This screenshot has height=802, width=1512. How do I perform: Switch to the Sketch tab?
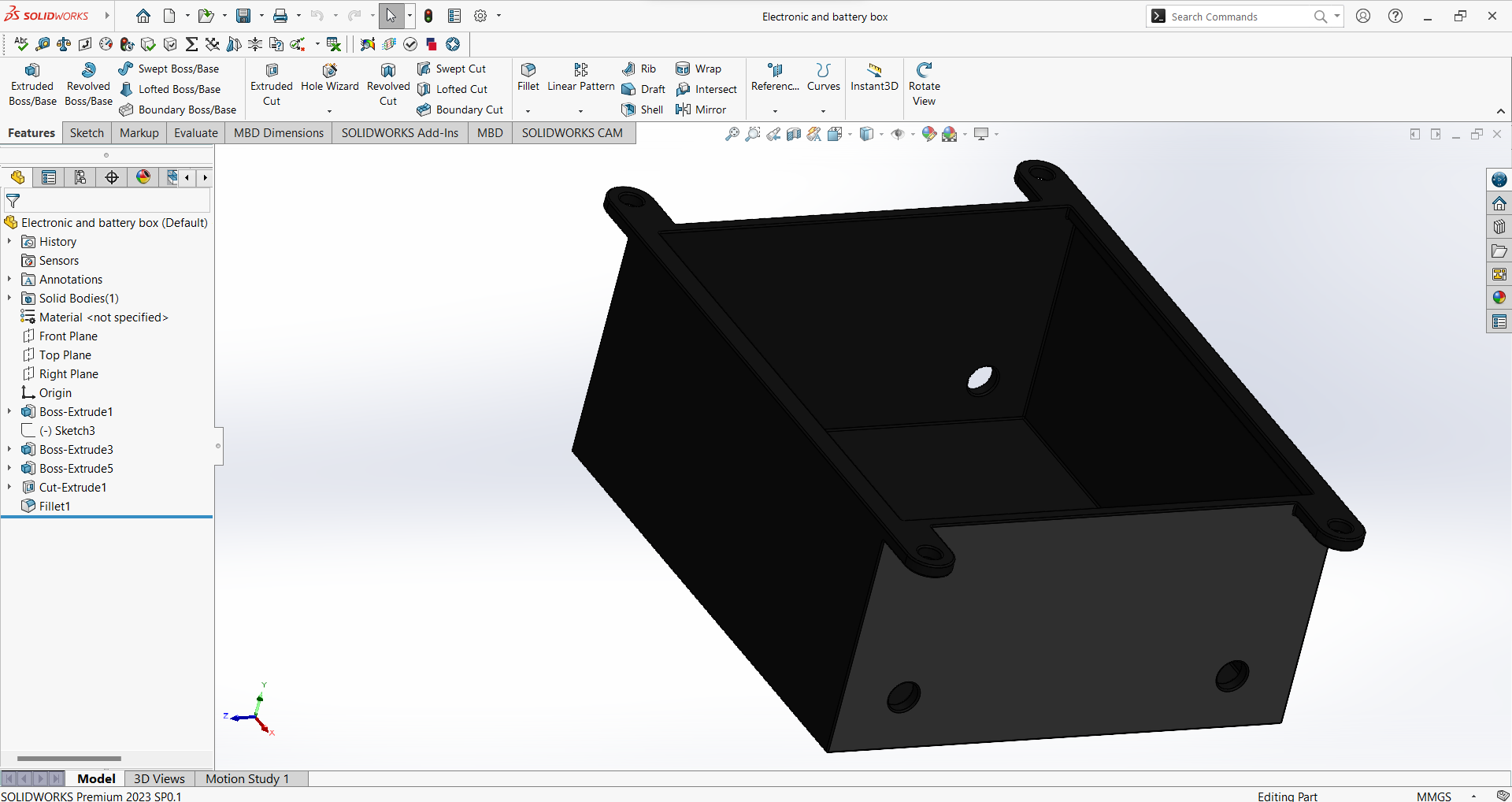click(x=87, y=132)
